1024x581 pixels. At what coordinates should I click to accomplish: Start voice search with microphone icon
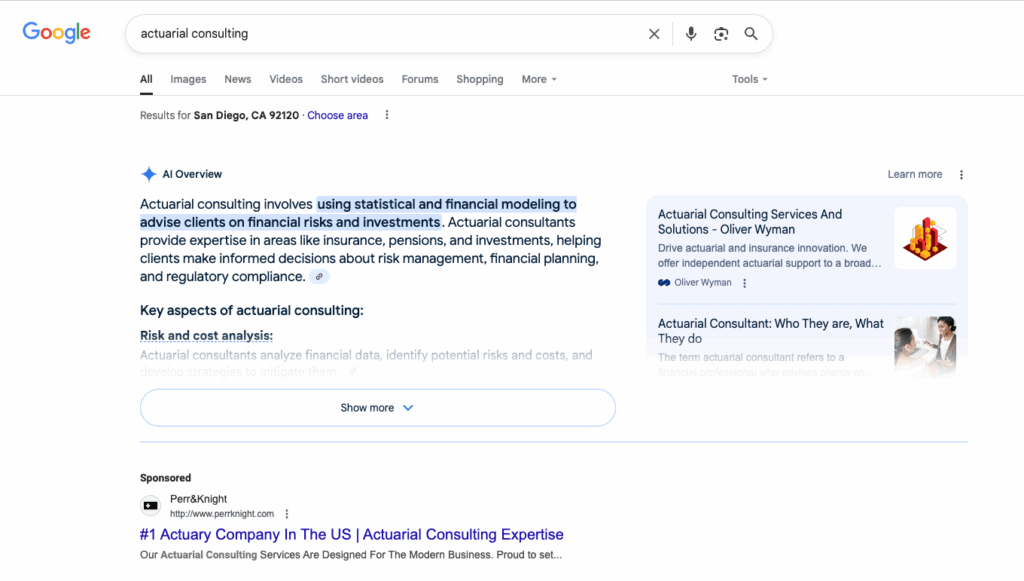(690, 34)
